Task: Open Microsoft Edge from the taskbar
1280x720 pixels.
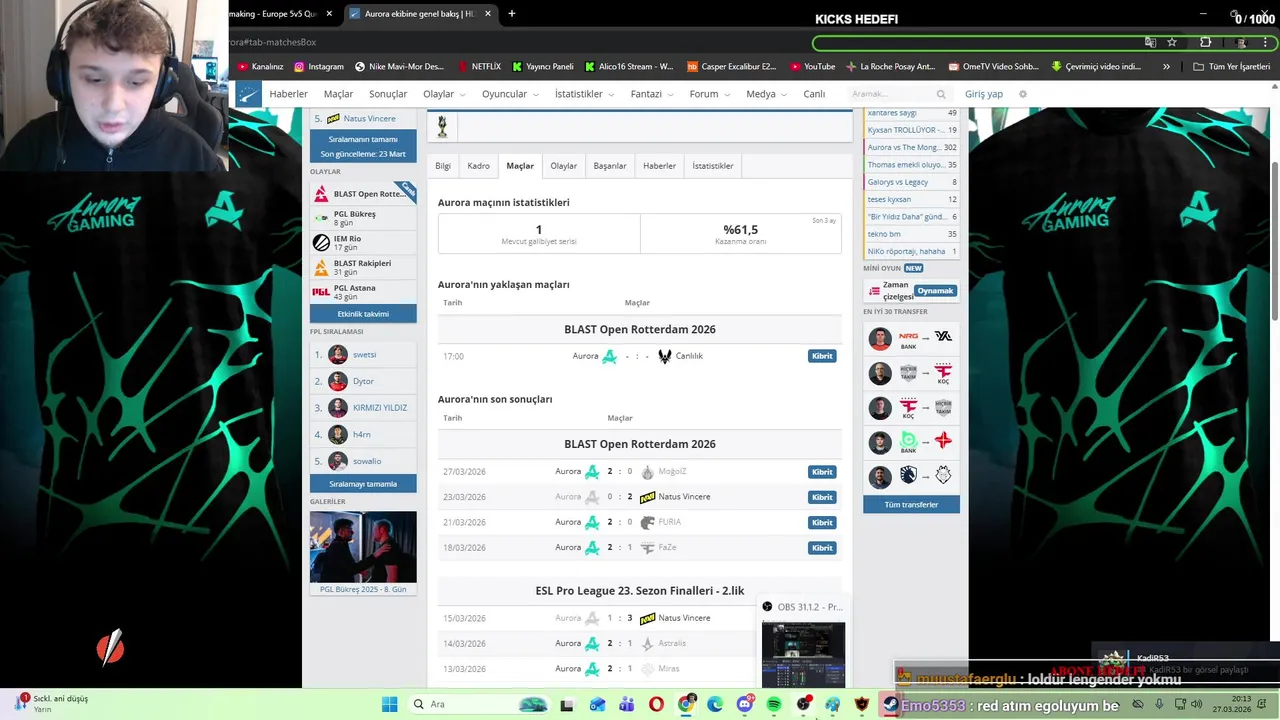Action: click(x=715, y=704)
